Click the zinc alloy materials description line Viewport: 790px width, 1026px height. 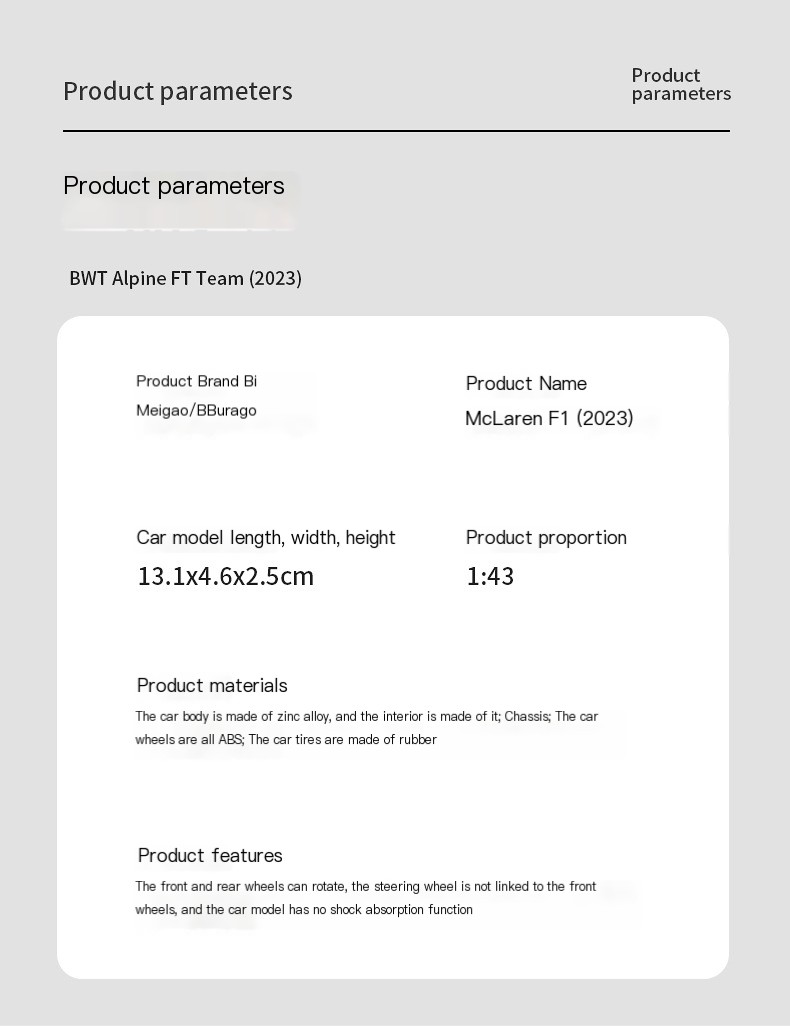[367, 716]
